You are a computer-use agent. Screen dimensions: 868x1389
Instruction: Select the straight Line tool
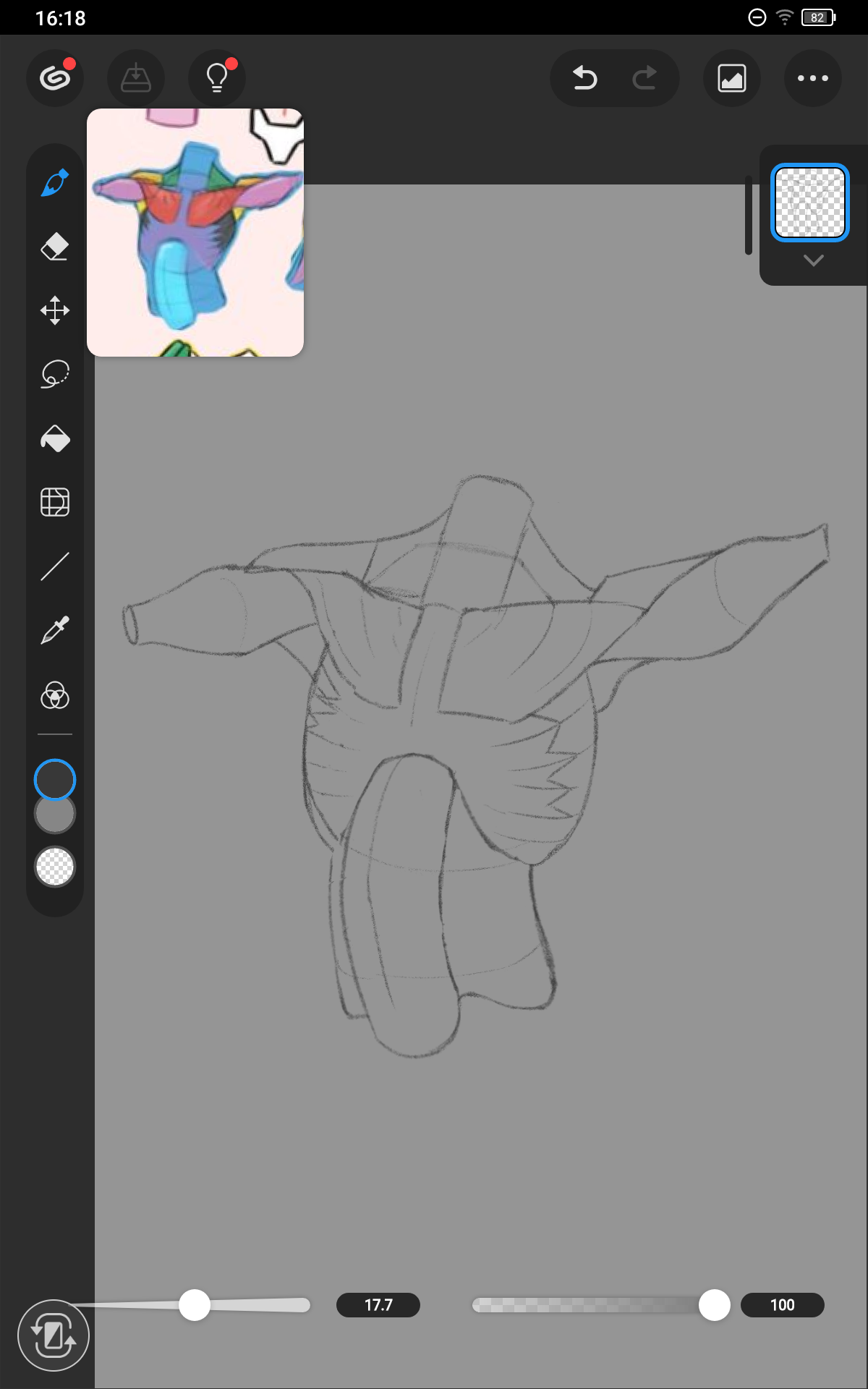click(55, 566)
